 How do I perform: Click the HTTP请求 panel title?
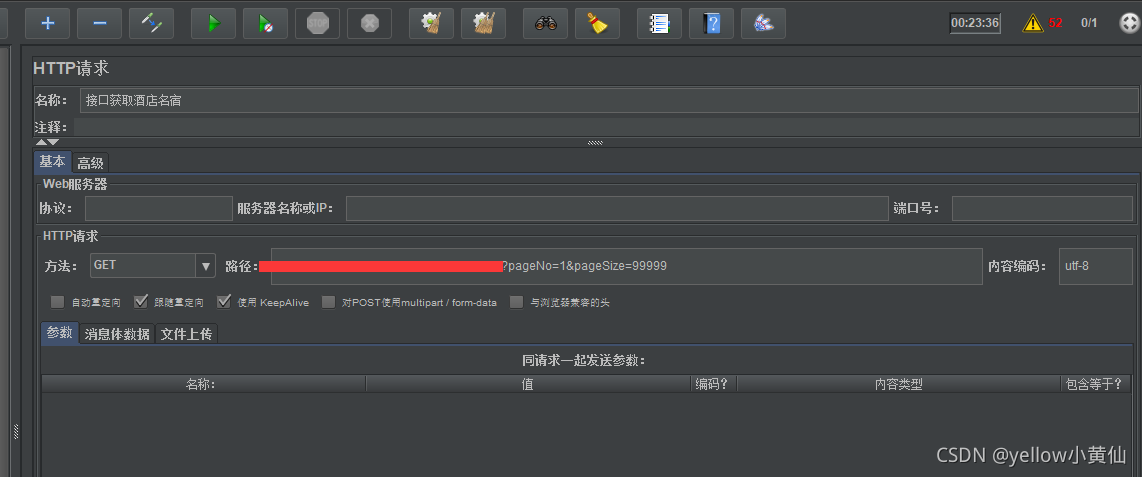coord(71,68)
